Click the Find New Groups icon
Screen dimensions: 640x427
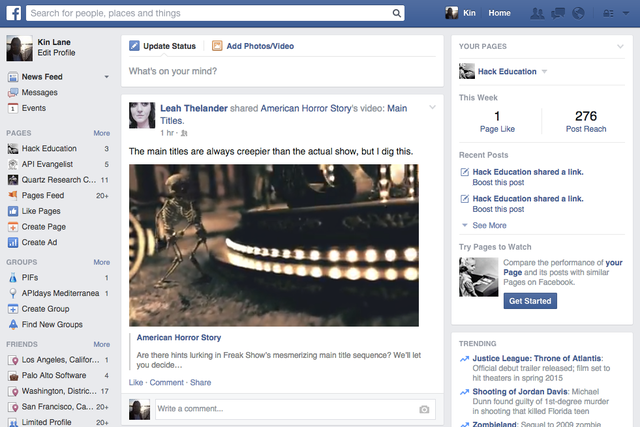(x=13, y=325)
